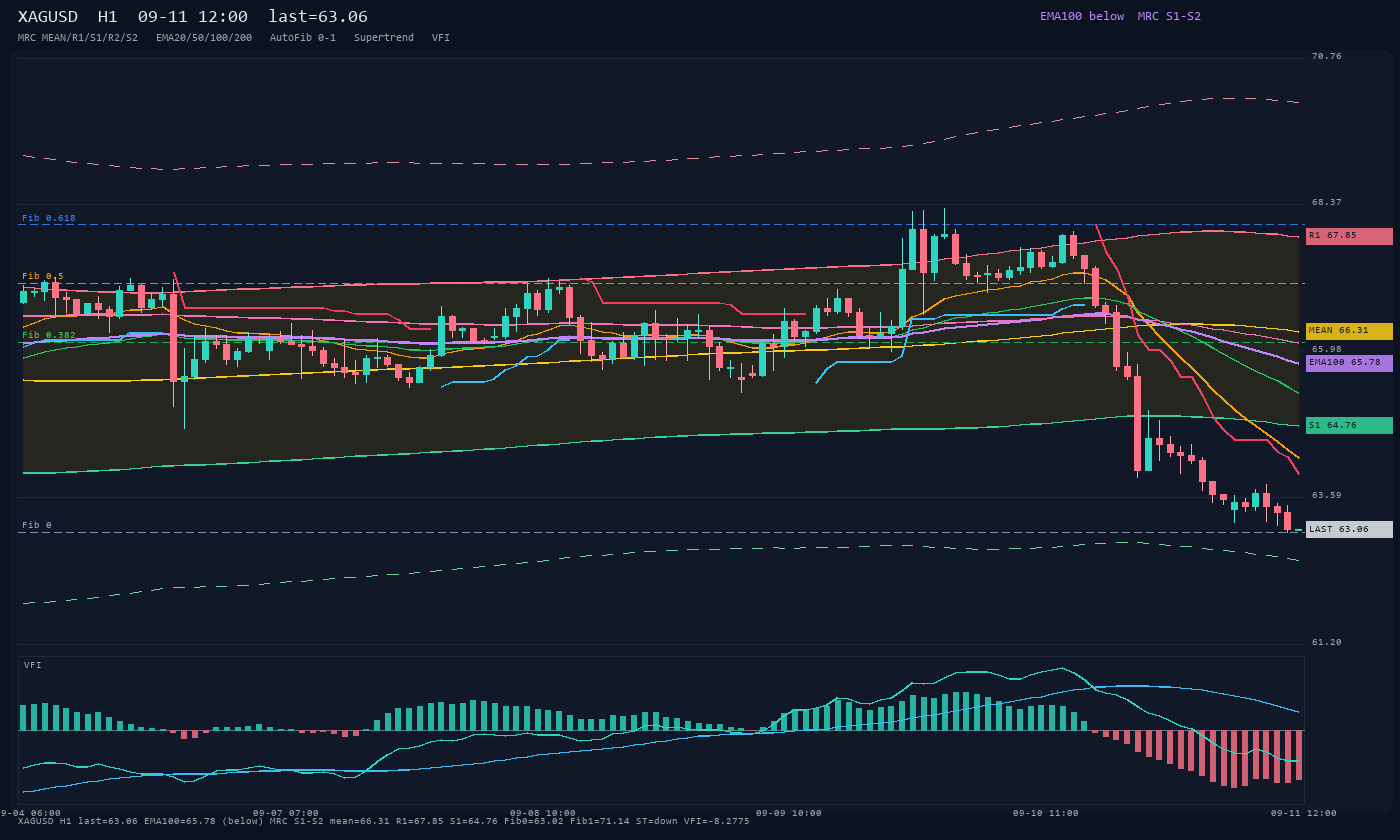The height and width of the screenshot is (840, 1400).
Task: Click the EMA20/50/100/200 indicator legend
Action: coord(204,38)
